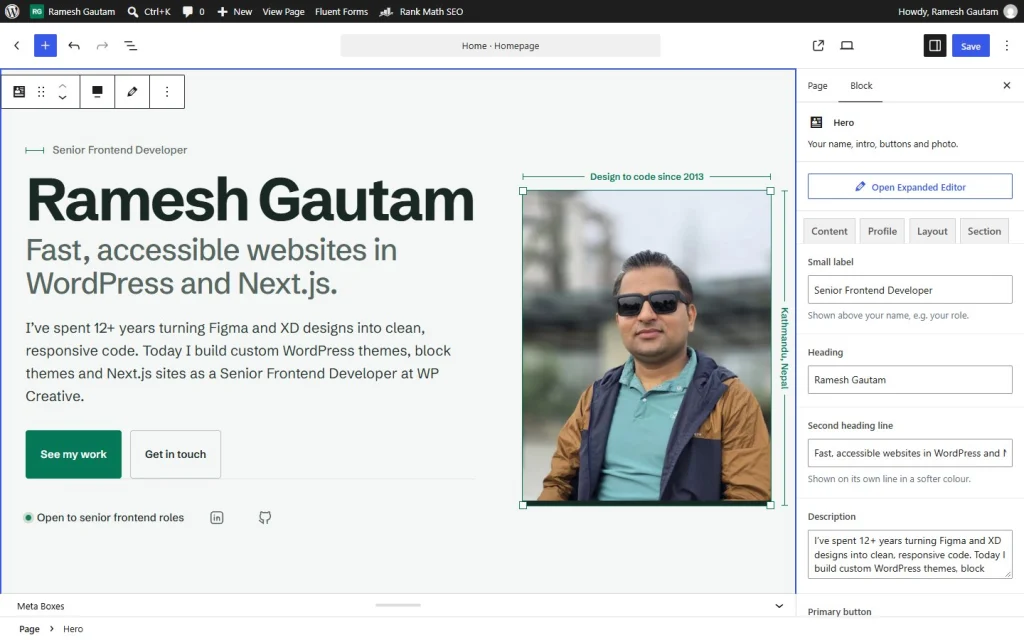The height and width of the screenshot is (640, 1024).
Task: Click the Kathmandu, Nepal vertical label
Action: pyautogui.click(x=784, y=348)
